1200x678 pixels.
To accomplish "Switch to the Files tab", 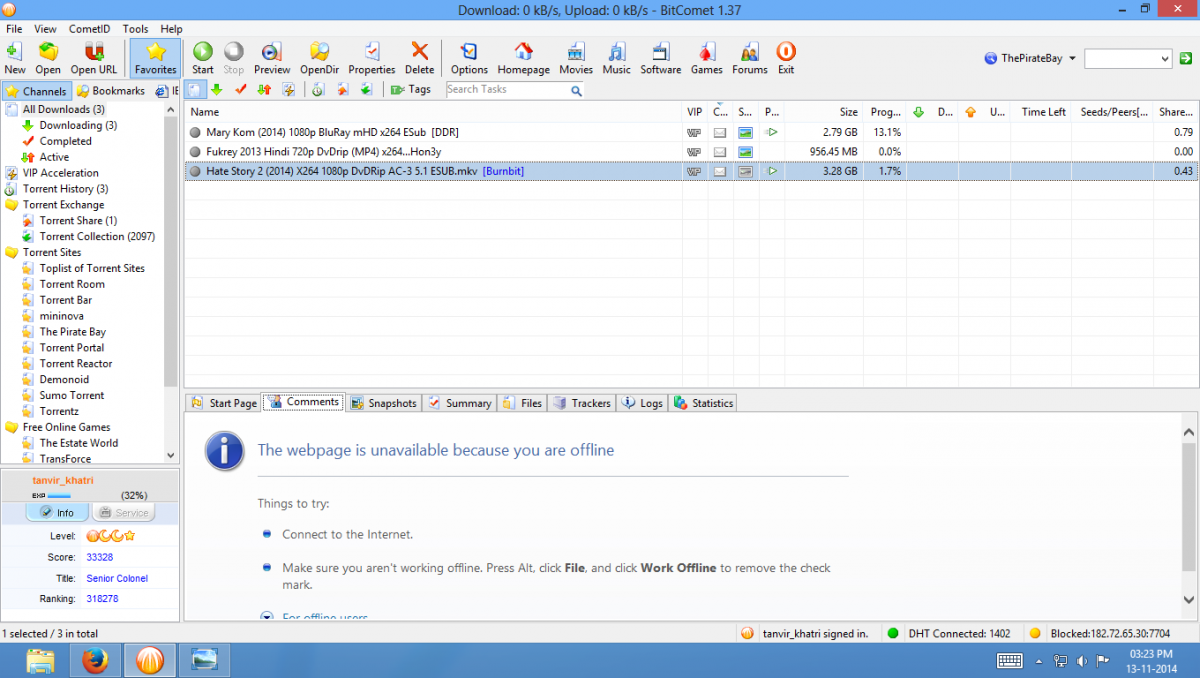I will [x=522, y=403].
